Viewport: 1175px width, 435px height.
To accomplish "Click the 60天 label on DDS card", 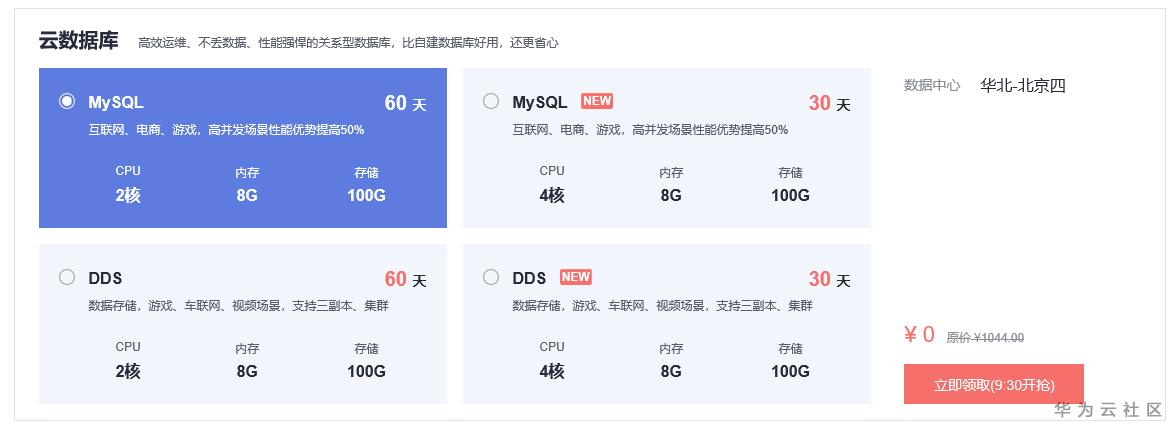I will (x=405, y=279).
